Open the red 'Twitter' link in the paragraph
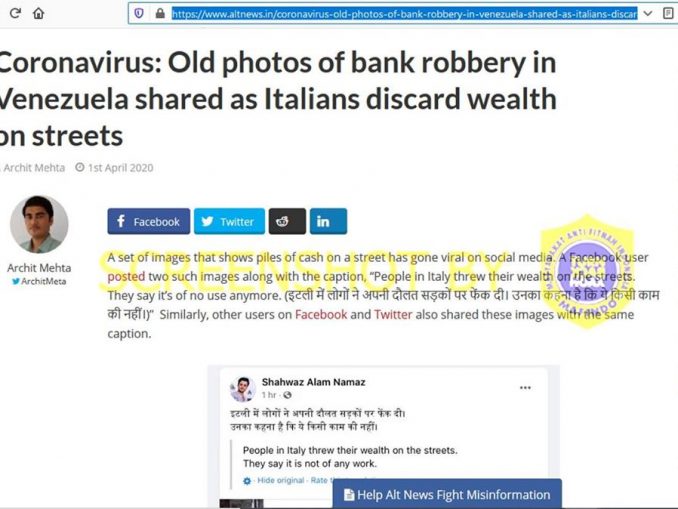This screenshot has width=678, height=509. click(393, 314)
